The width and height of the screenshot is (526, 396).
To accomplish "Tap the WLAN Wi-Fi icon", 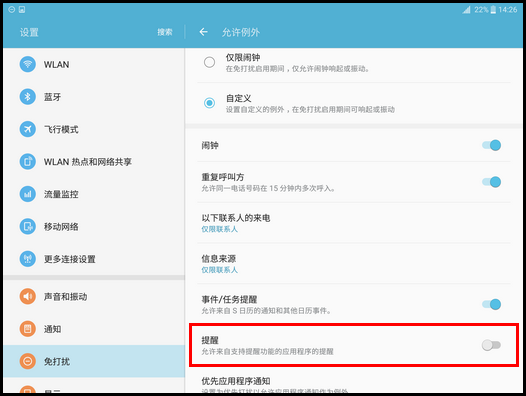I will coord(28,64).
